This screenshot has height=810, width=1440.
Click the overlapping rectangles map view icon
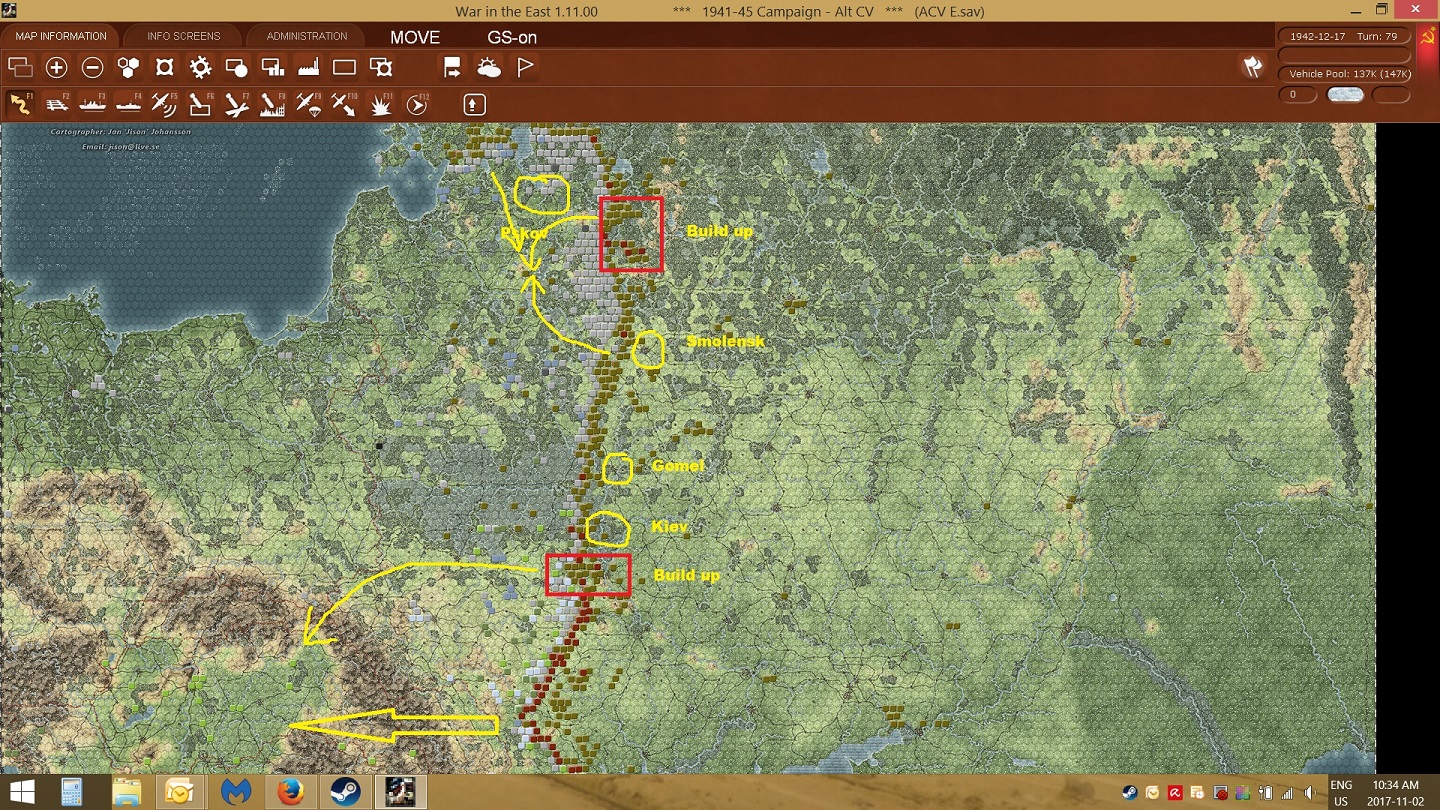click(20, 68)
